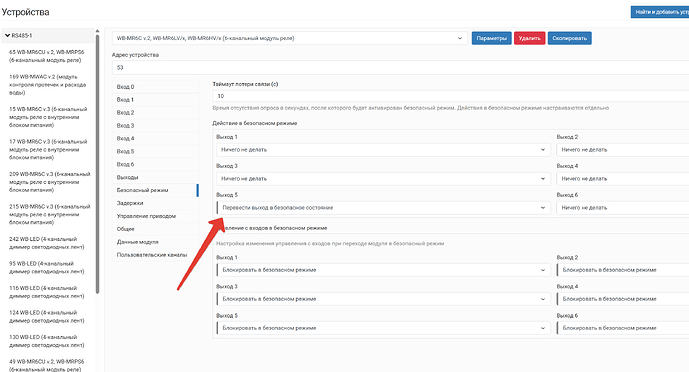Open the device type dropdown WB-MR6C v.2
This screenshot has width=689, height=372.
pos(290,38)
